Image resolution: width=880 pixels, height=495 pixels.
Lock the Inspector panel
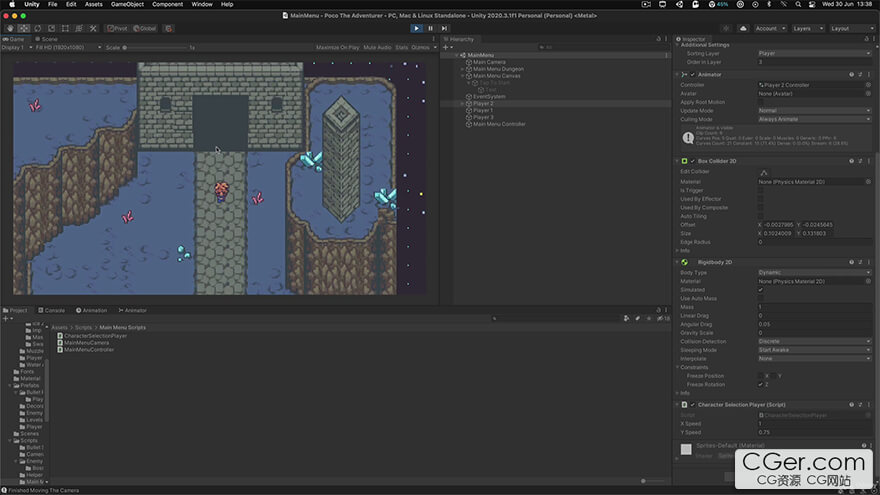click(867, 39)
